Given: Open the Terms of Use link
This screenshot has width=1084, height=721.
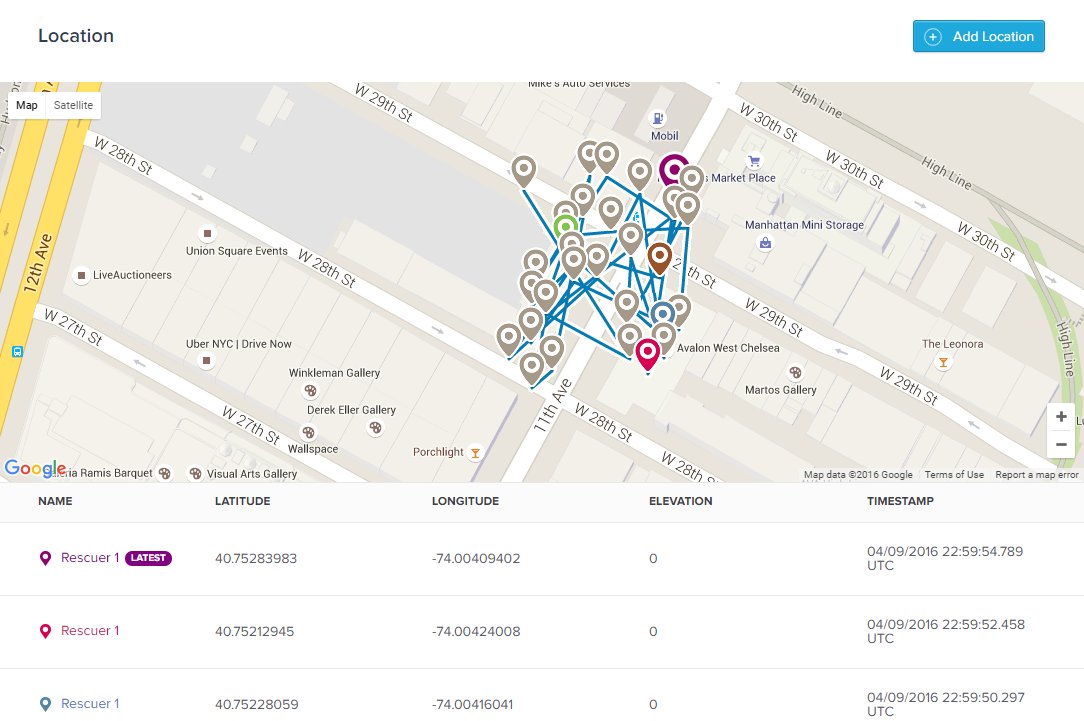Looking at the screenshot, I should click(954, 474).
